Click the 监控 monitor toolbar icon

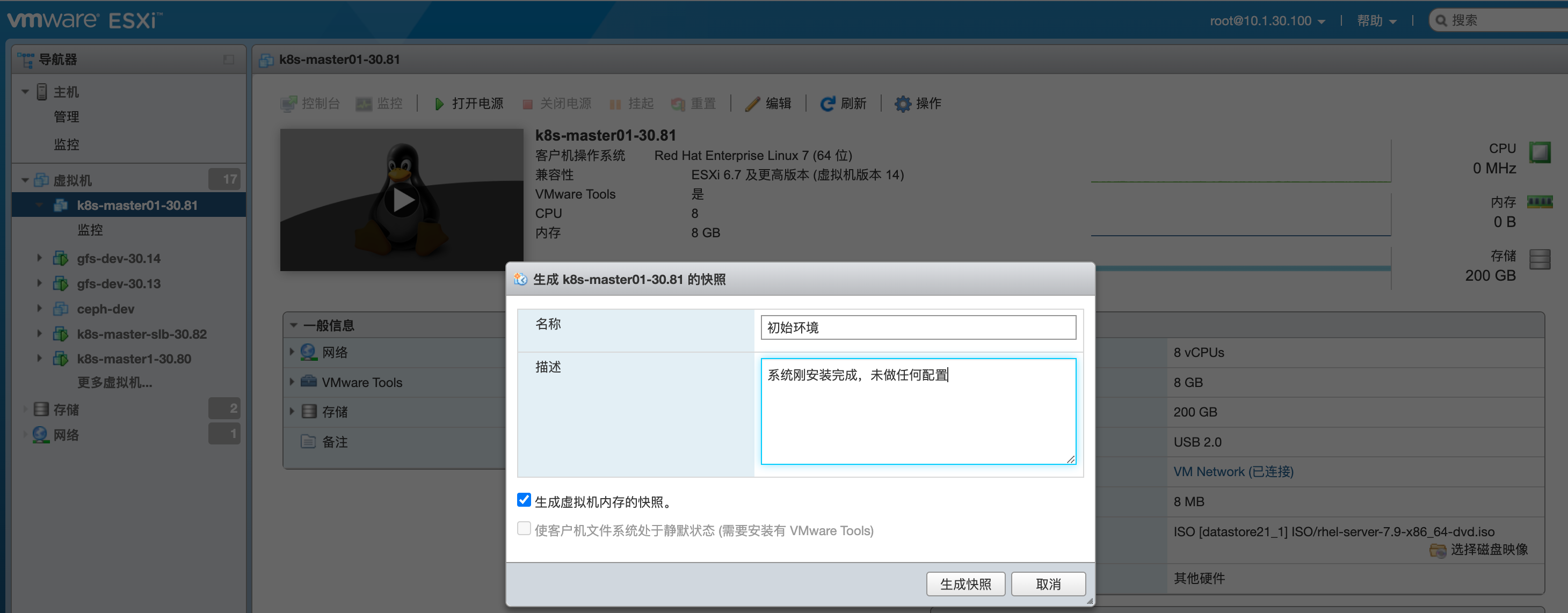click(364, 104)
